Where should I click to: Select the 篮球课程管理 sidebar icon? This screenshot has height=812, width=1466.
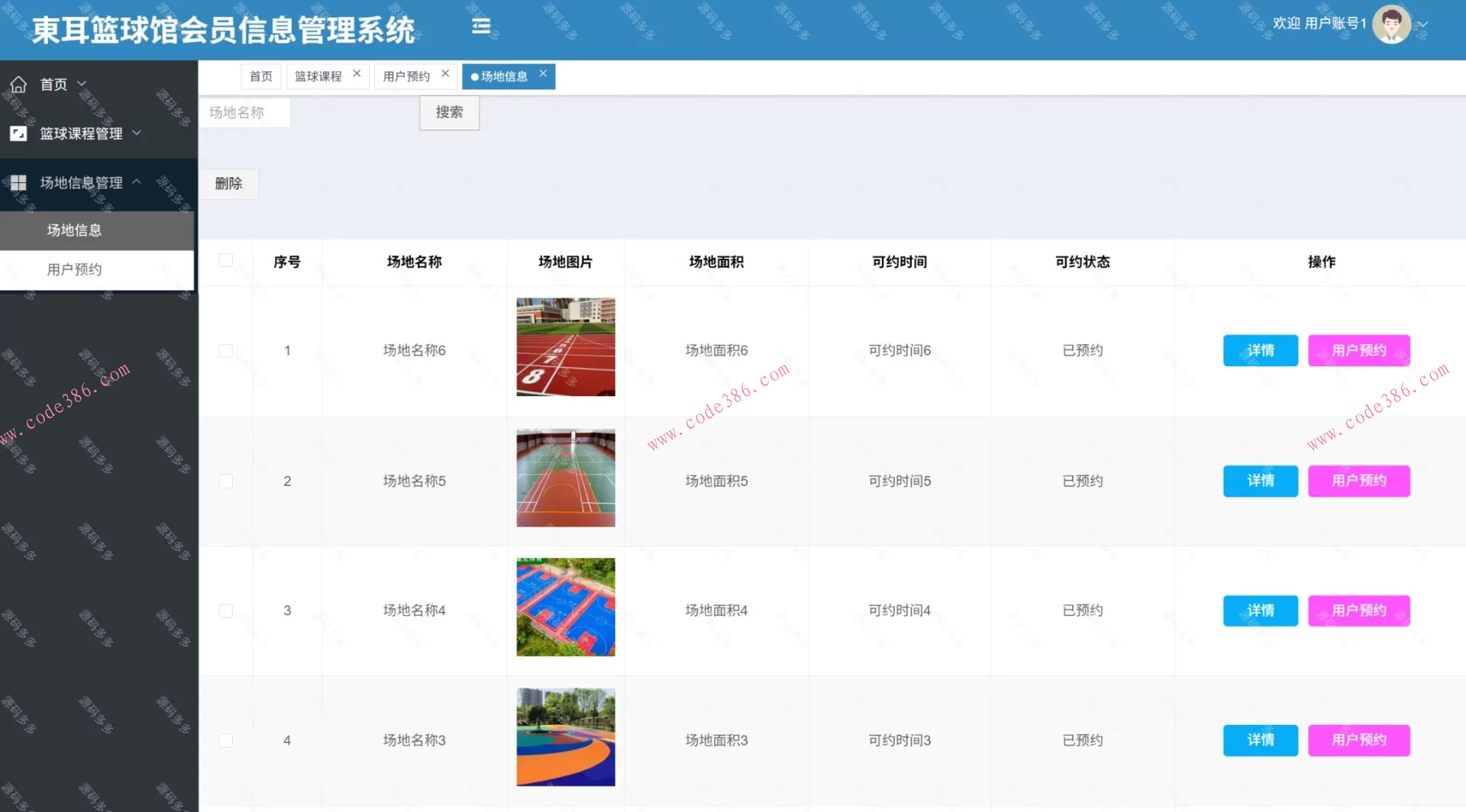coord(18,133)
